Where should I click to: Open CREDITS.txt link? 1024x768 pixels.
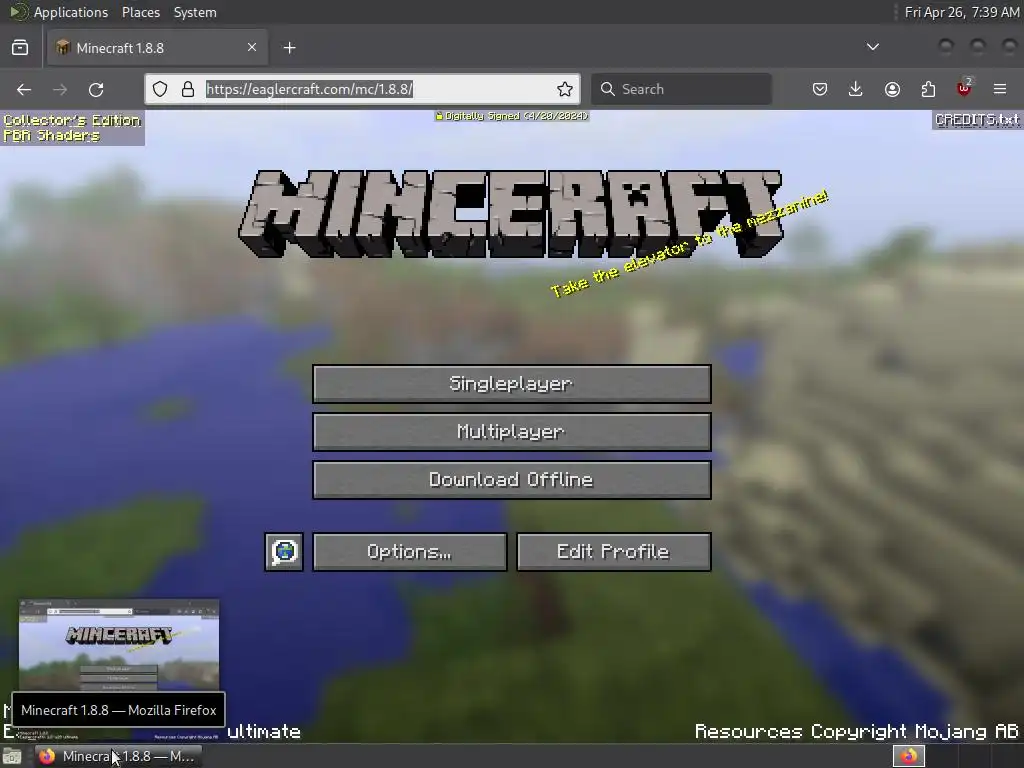click(x=977, y=120)
